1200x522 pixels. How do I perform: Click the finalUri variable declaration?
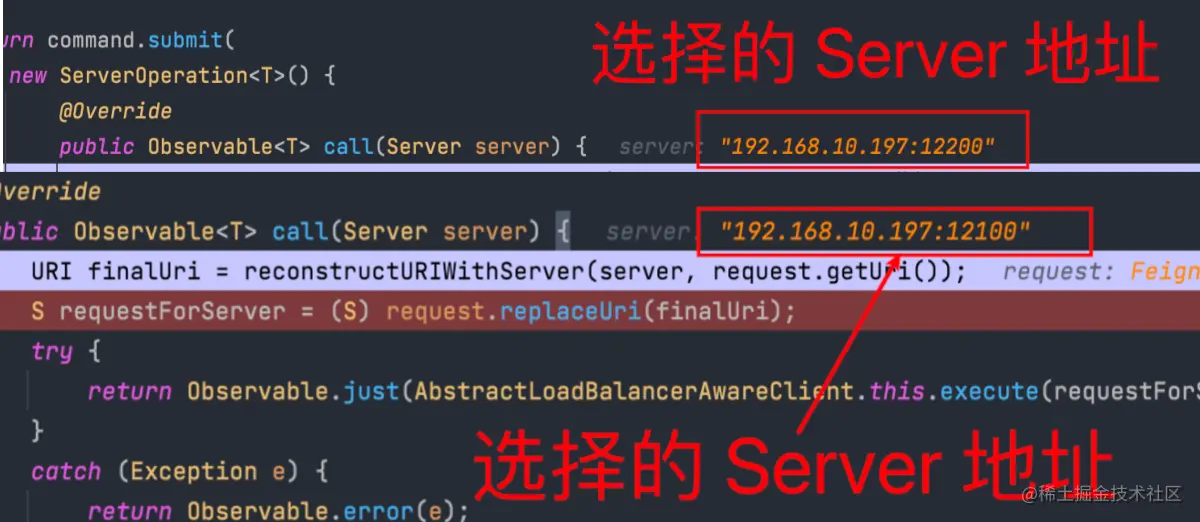pos(132,271)
